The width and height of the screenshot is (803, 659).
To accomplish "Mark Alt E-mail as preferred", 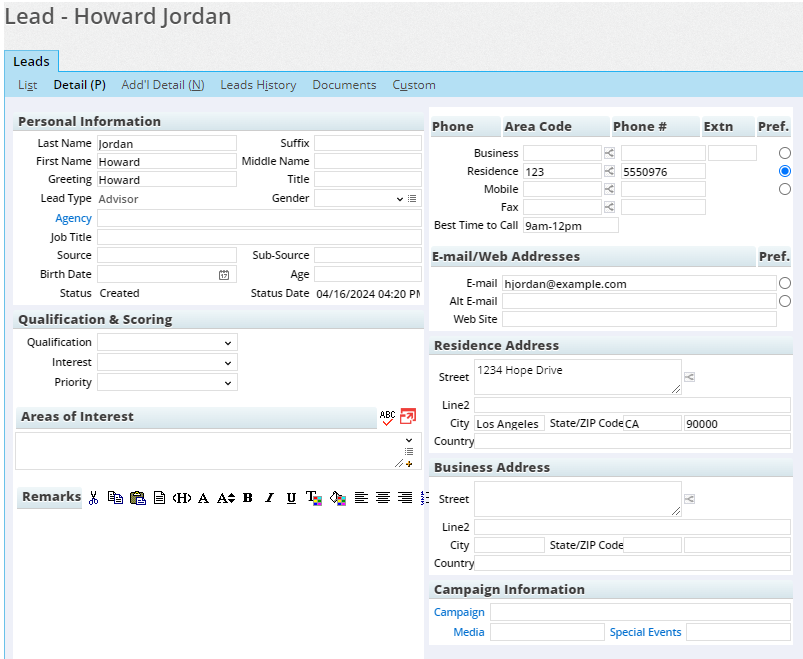I will pos(784,301).
